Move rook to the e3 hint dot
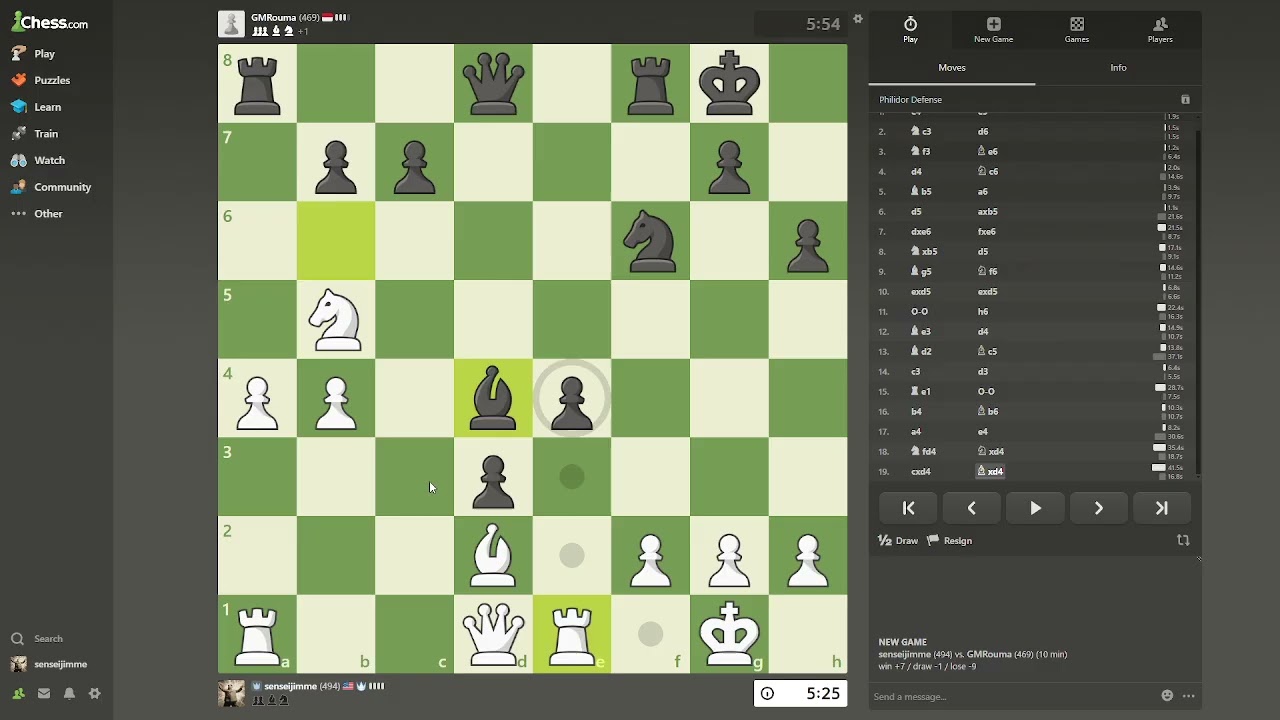 [x=572, y=477]
